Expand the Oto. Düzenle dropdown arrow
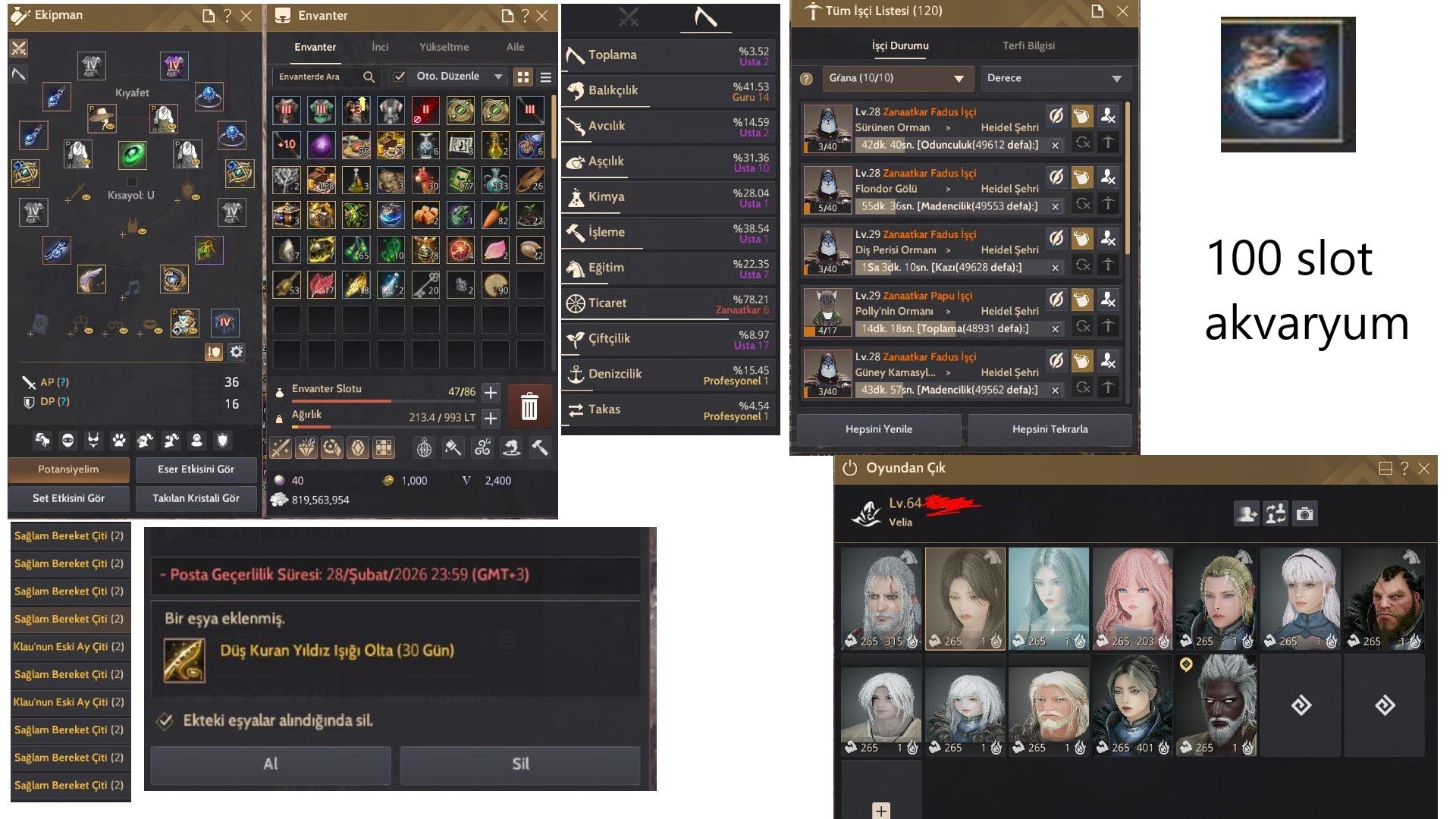The height and width of the screenshot is (819, 1456). tap(498, 77)
